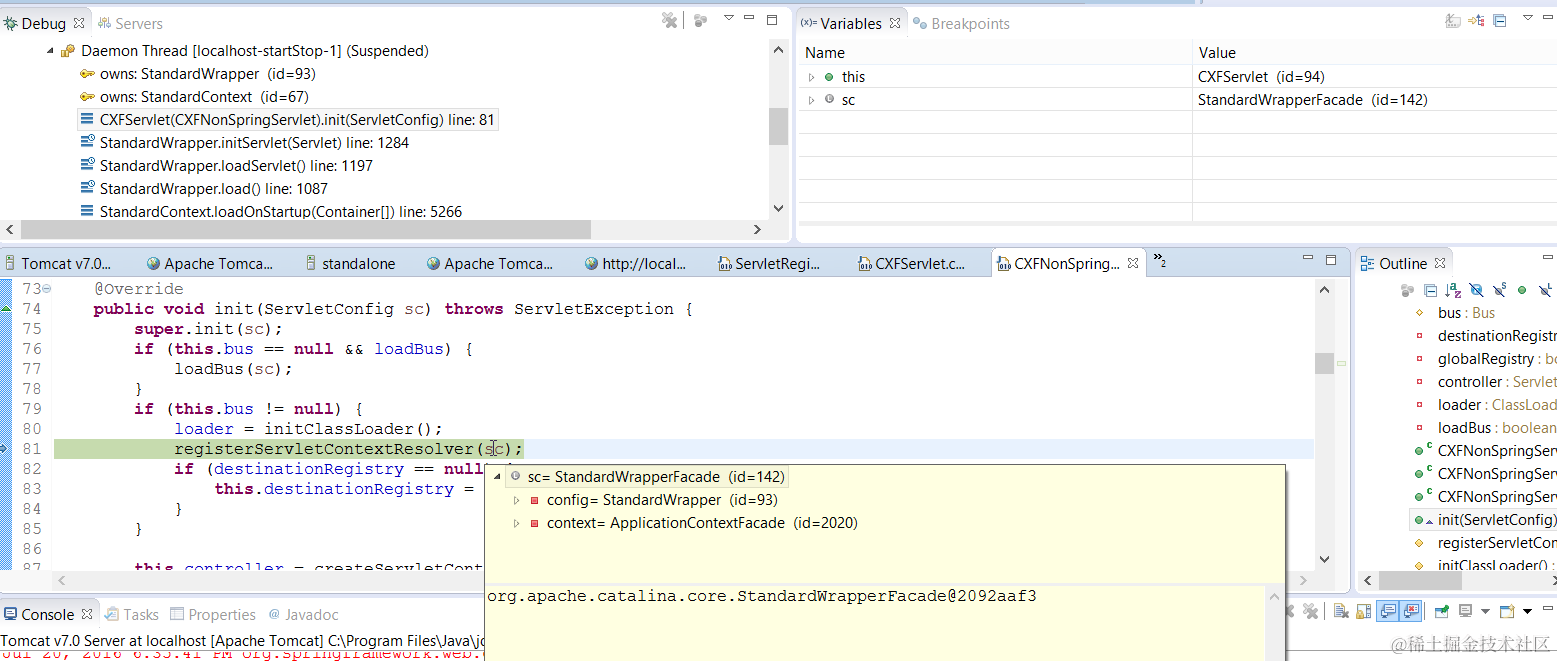Switch to the Properties tab

click(213, 614)
